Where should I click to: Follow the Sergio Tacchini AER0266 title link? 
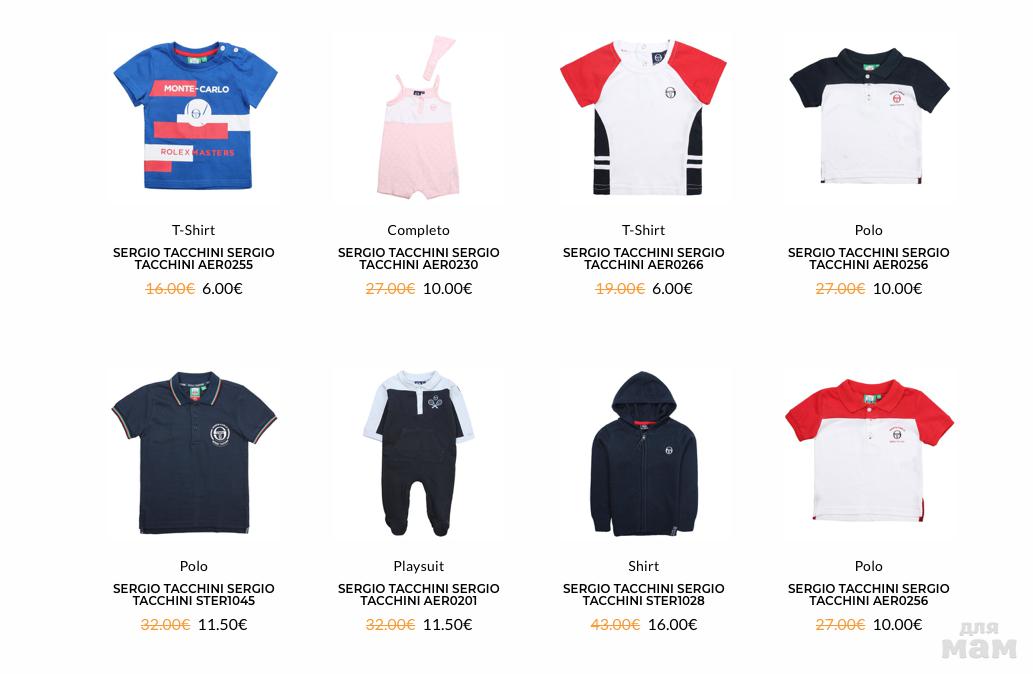pos(644,258)
